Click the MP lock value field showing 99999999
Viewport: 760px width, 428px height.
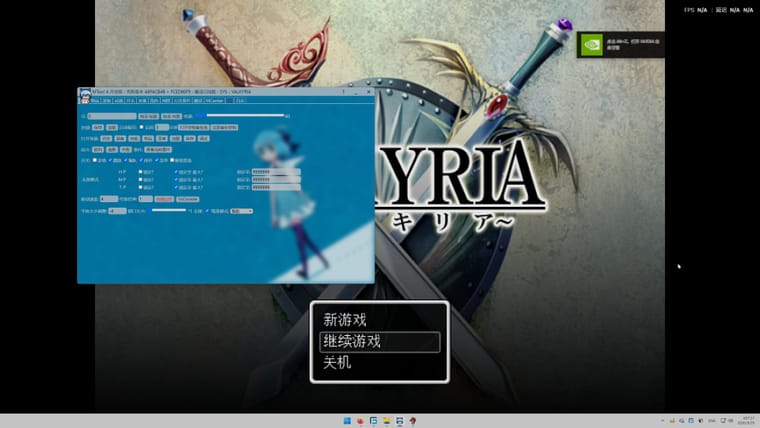(276, 180)
